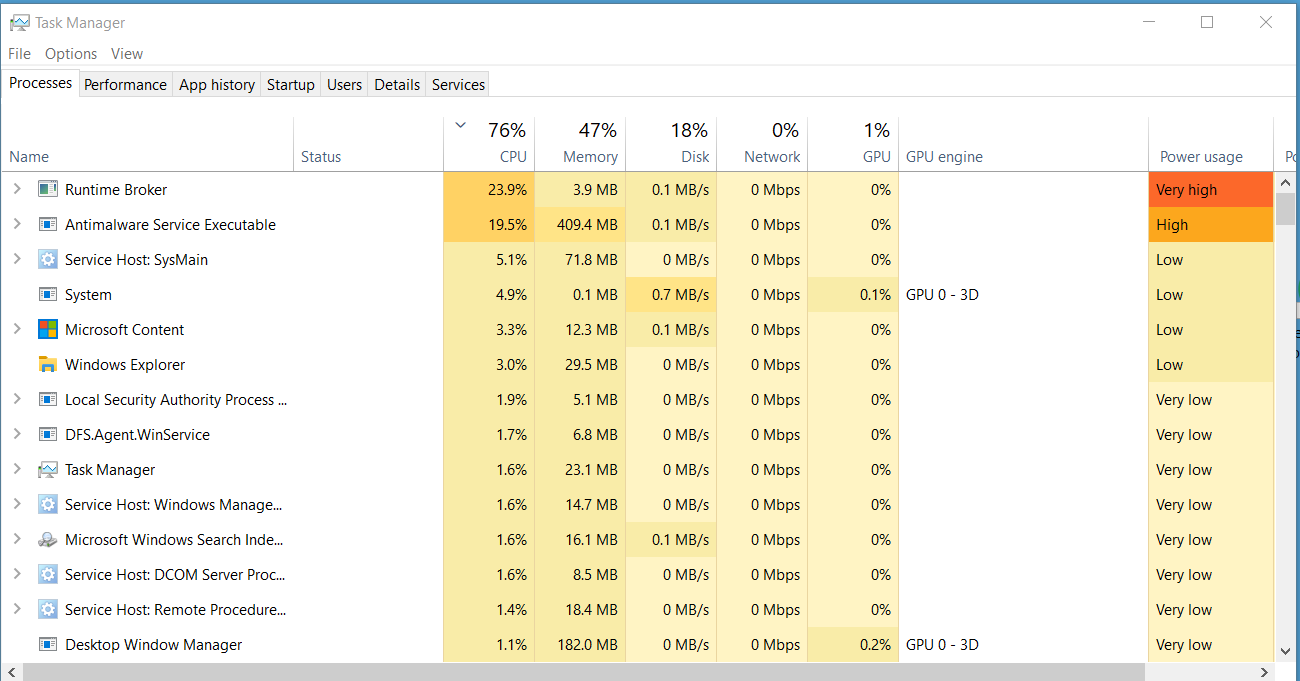
Task: Expand the Runtime Broker process group
Action: tap(16, 189)
